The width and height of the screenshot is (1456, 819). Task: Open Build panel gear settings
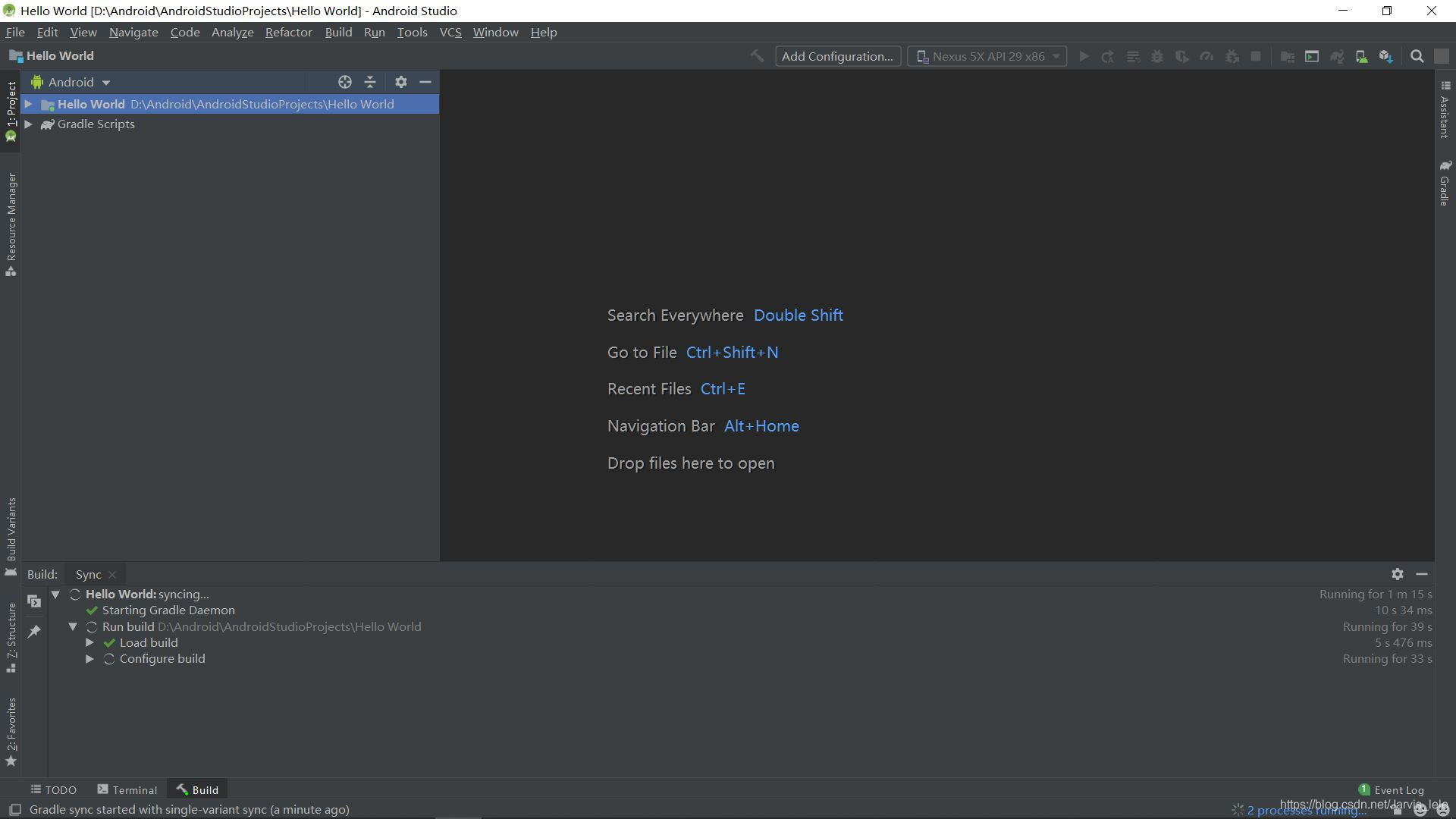pos(1398,574)
